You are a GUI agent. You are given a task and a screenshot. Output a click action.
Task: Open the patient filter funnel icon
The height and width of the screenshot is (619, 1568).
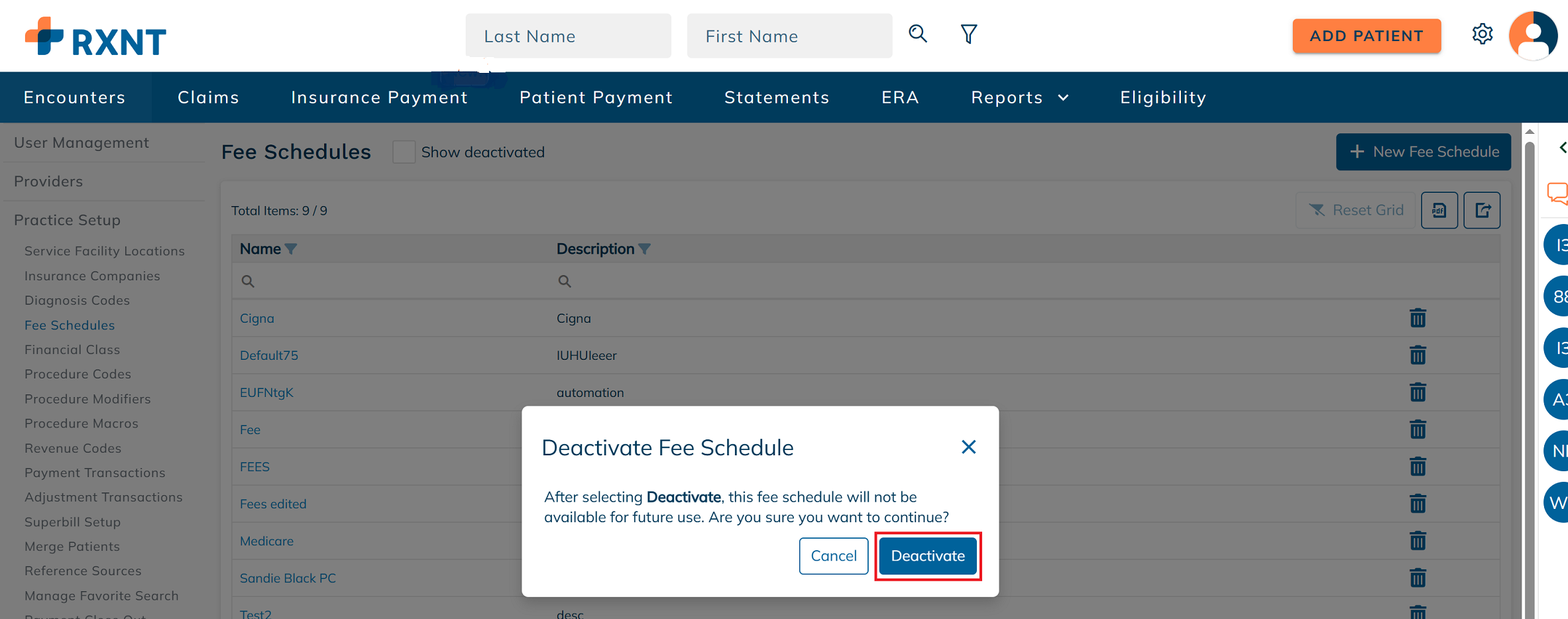969,34
